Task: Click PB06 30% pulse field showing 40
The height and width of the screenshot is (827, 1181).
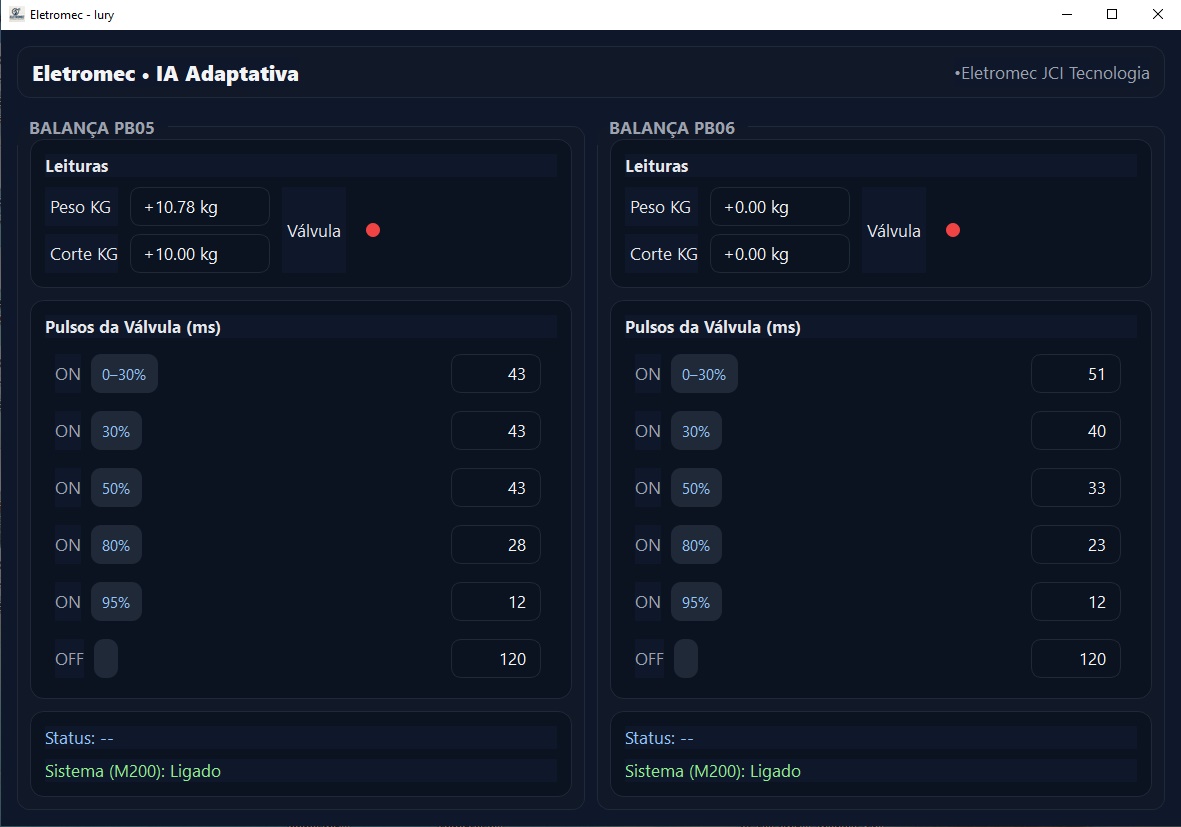Action: point(1076,431)
